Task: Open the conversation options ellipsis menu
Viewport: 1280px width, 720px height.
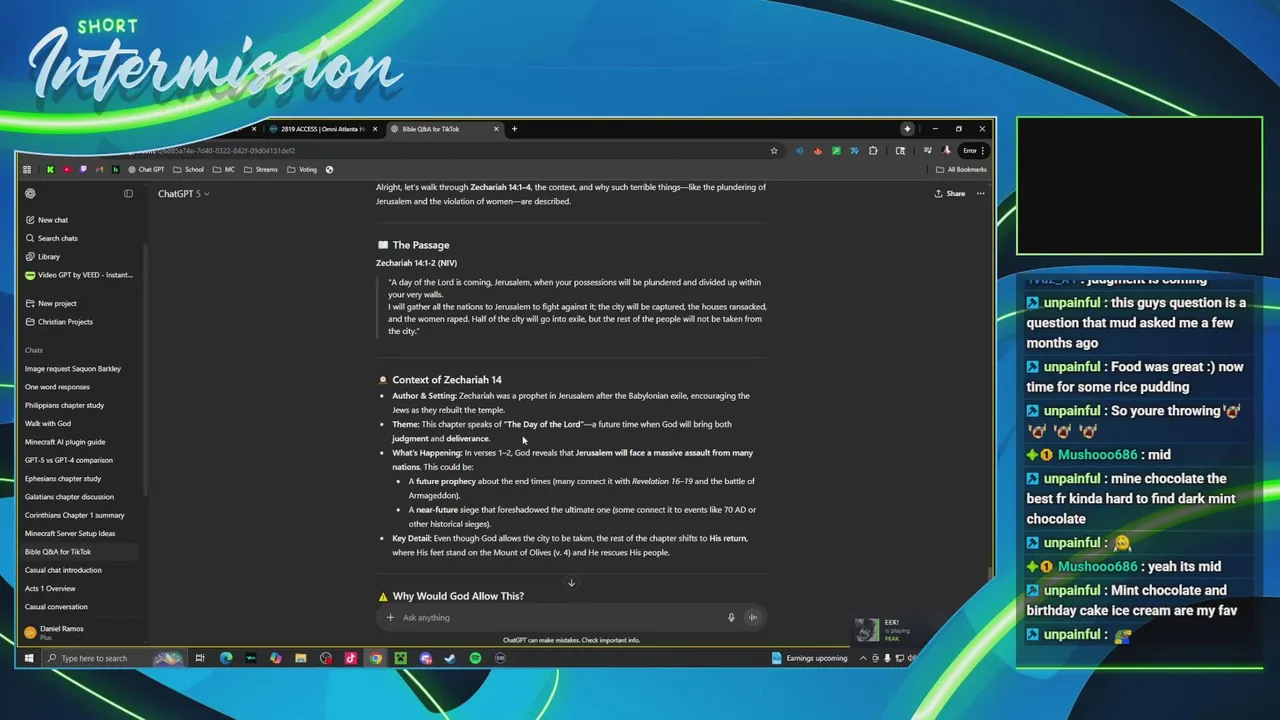Action: (981, 194)
